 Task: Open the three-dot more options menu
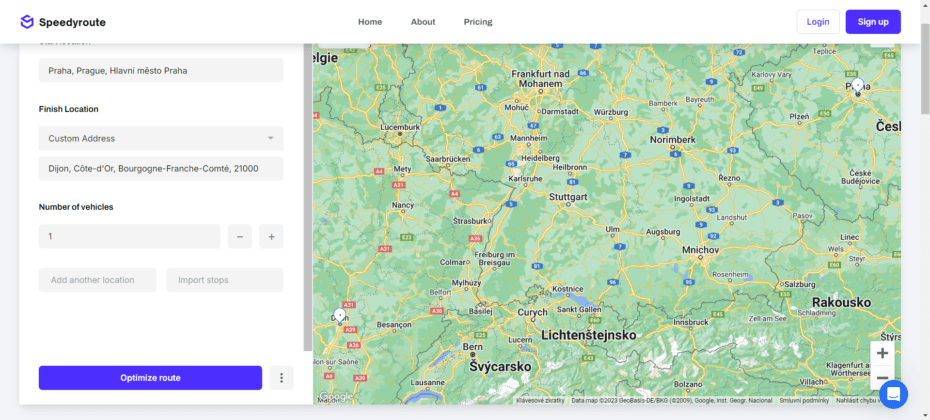[x=282, y=378]
